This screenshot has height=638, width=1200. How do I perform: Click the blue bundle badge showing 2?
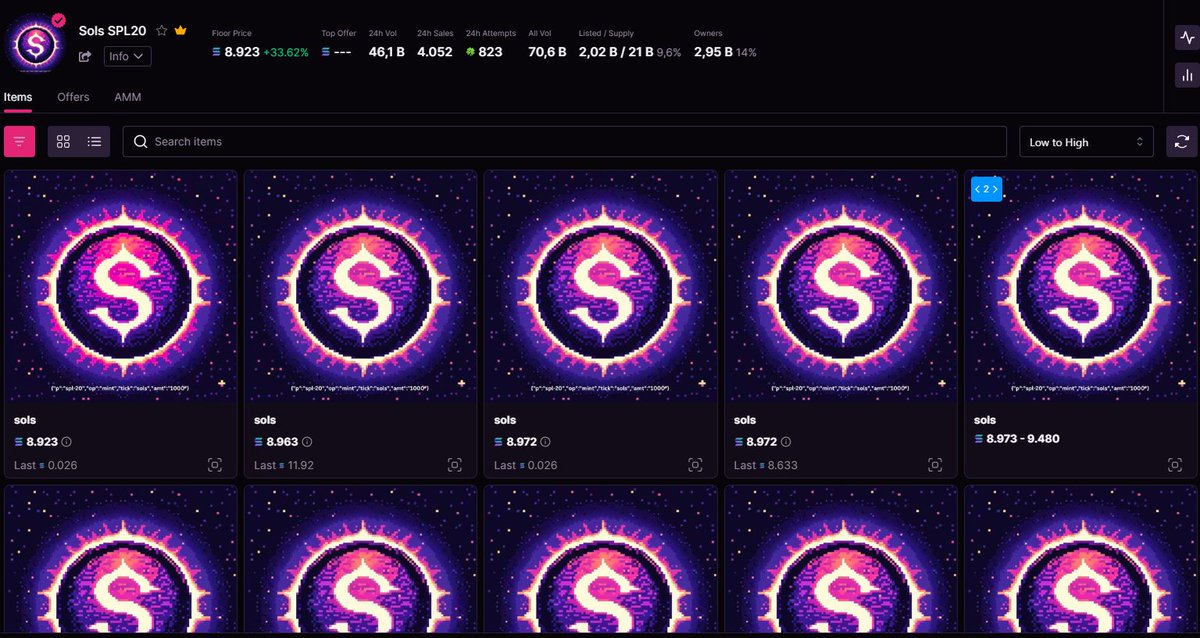[986, 189]
